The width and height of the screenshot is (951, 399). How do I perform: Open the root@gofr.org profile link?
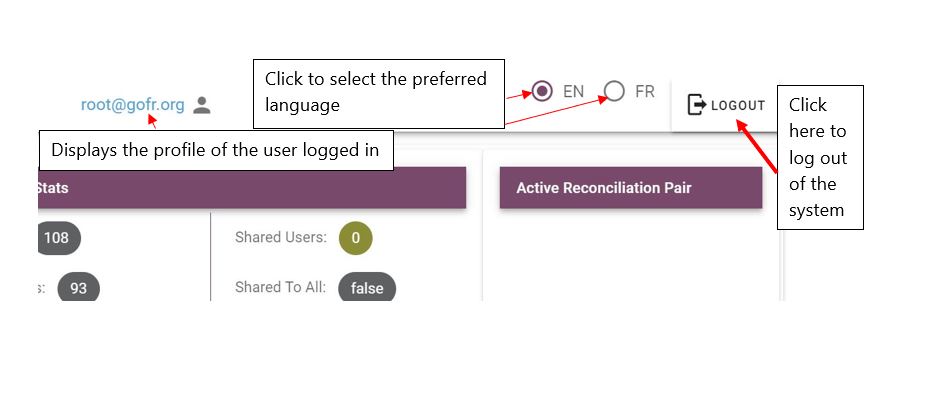(x=133, y=105)
